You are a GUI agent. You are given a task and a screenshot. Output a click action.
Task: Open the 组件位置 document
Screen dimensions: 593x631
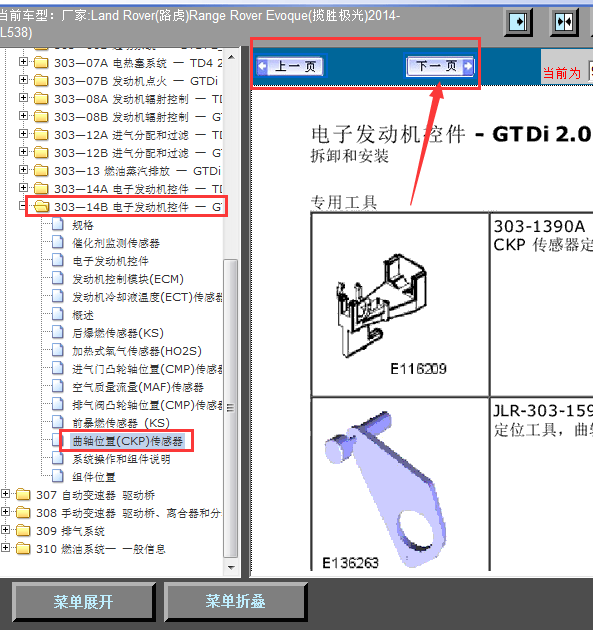click(x=94, y=477)
